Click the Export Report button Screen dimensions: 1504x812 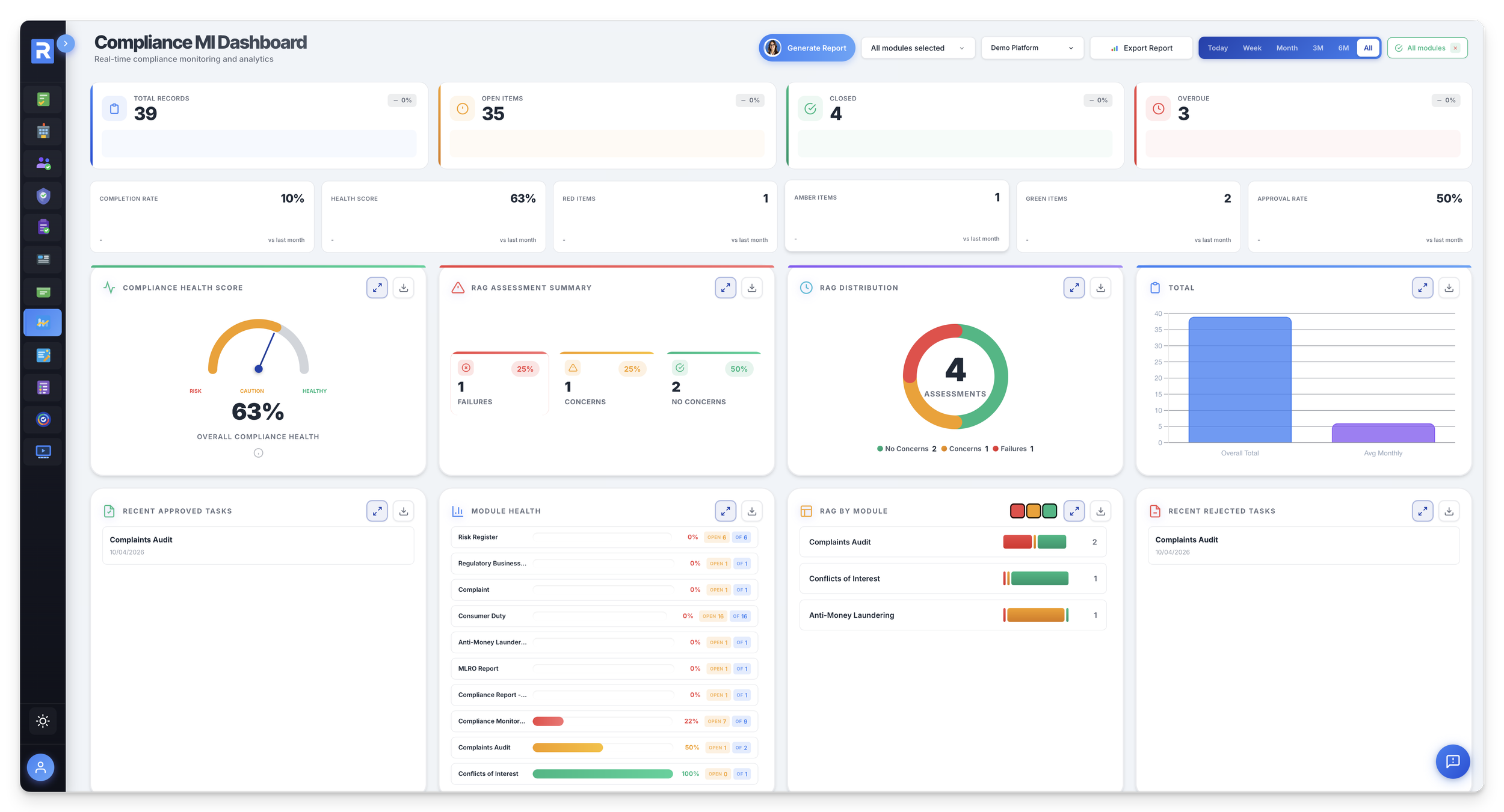1141,48
